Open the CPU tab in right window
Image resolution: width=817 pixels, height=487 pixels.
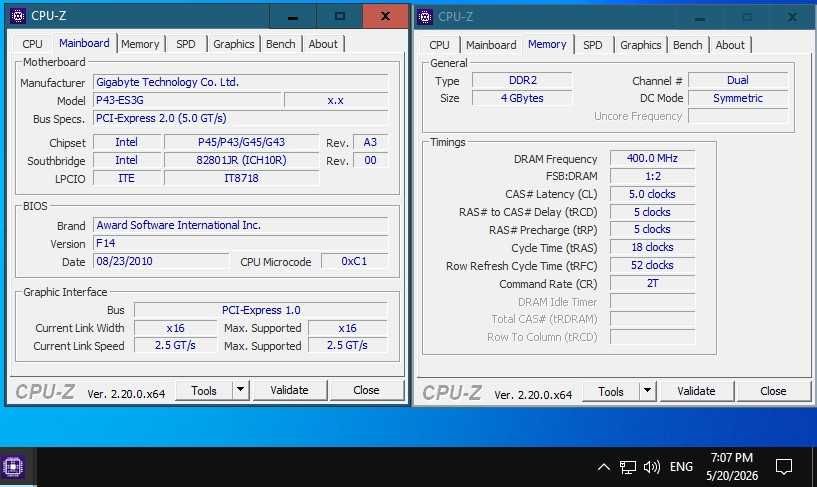(x=439, y=45)
